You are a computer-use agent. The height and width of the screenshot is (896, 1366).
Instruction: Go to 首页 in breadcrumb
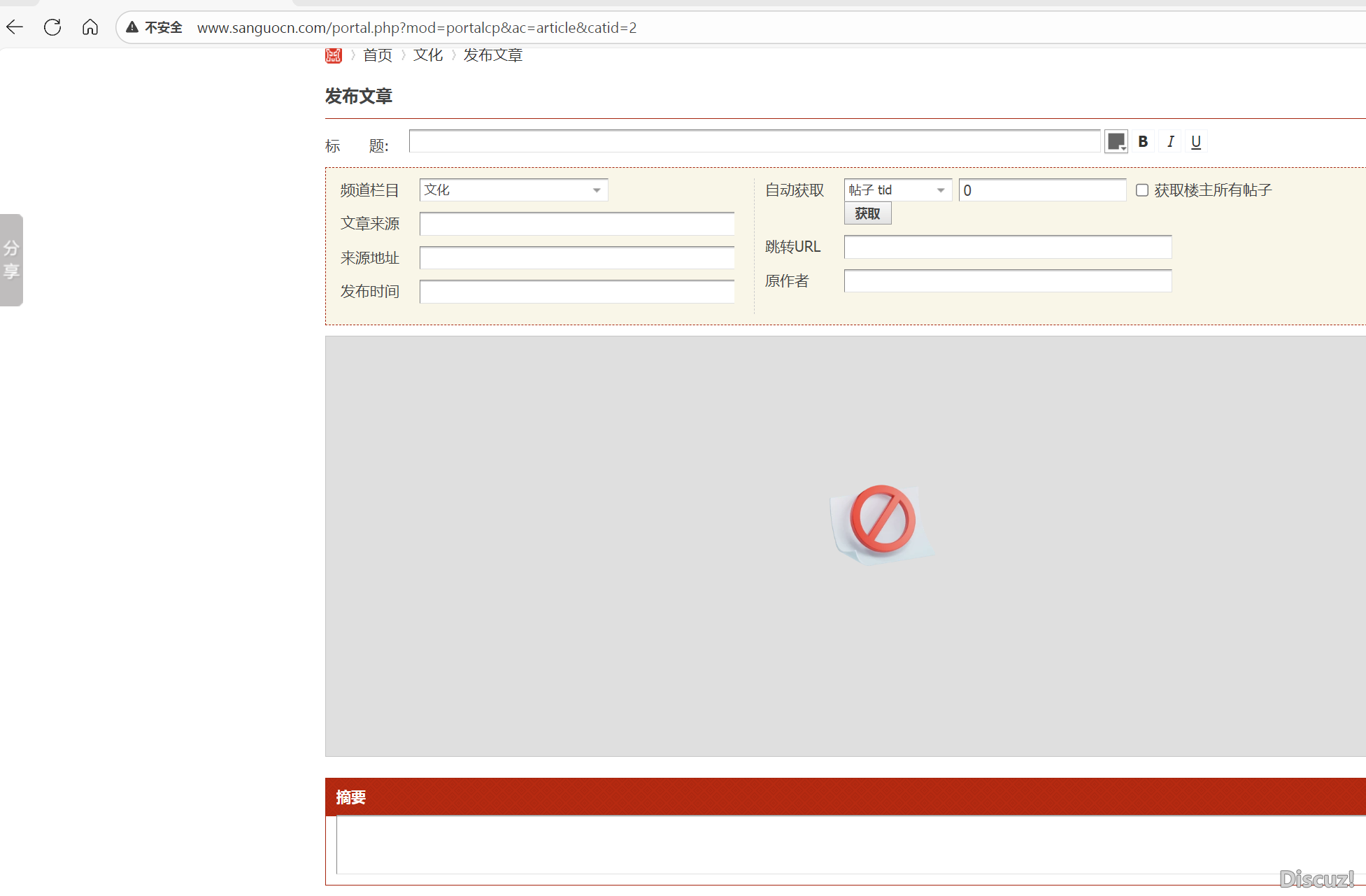click(x=378, y=55)
